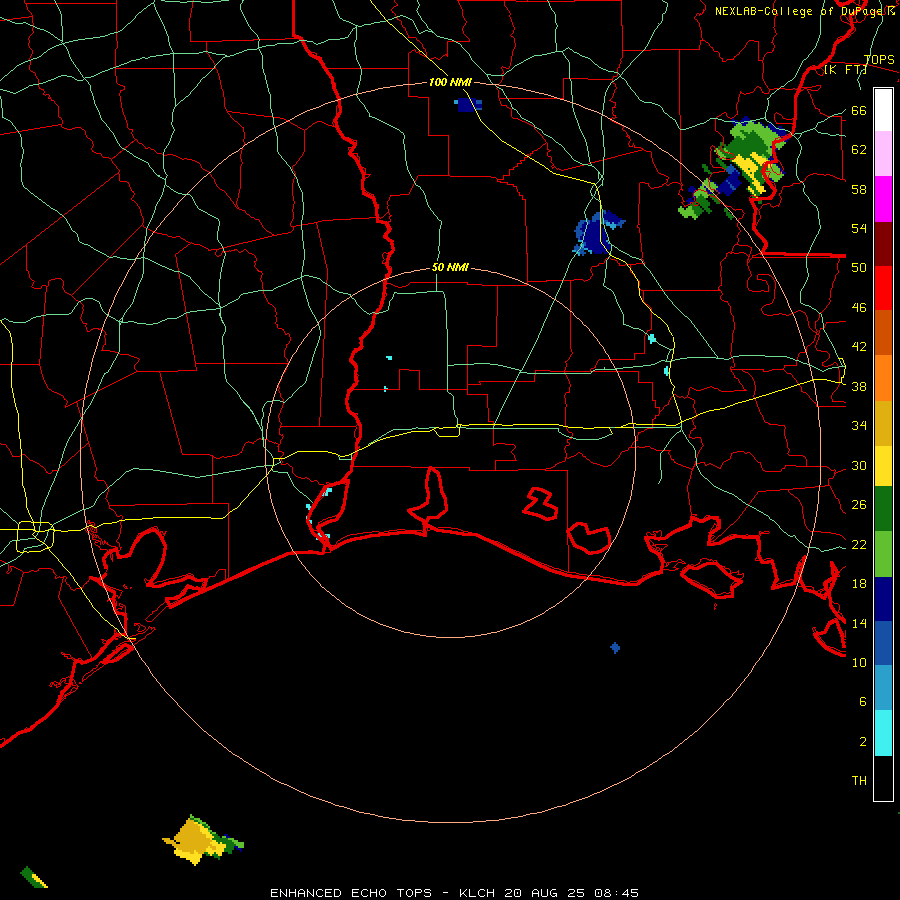Click the green and yellow echo cluster northeast

(x=736, y=169)
